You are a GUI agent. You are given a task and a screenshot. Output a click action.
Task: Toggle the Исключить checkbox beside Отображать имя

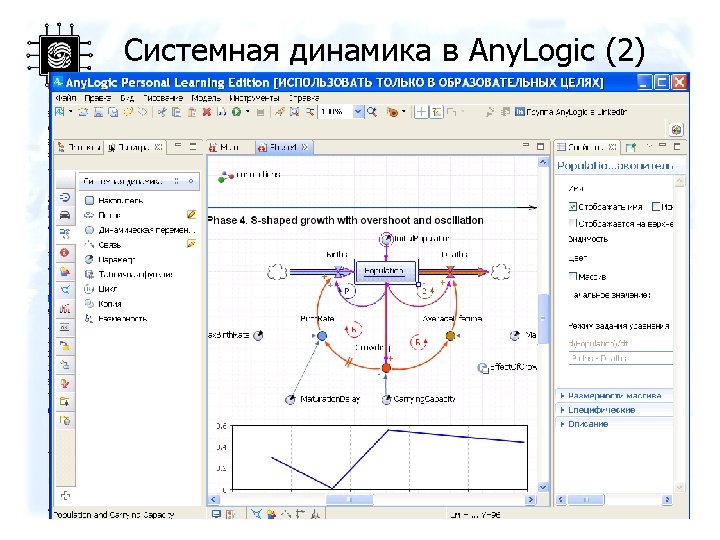point(656,207)
